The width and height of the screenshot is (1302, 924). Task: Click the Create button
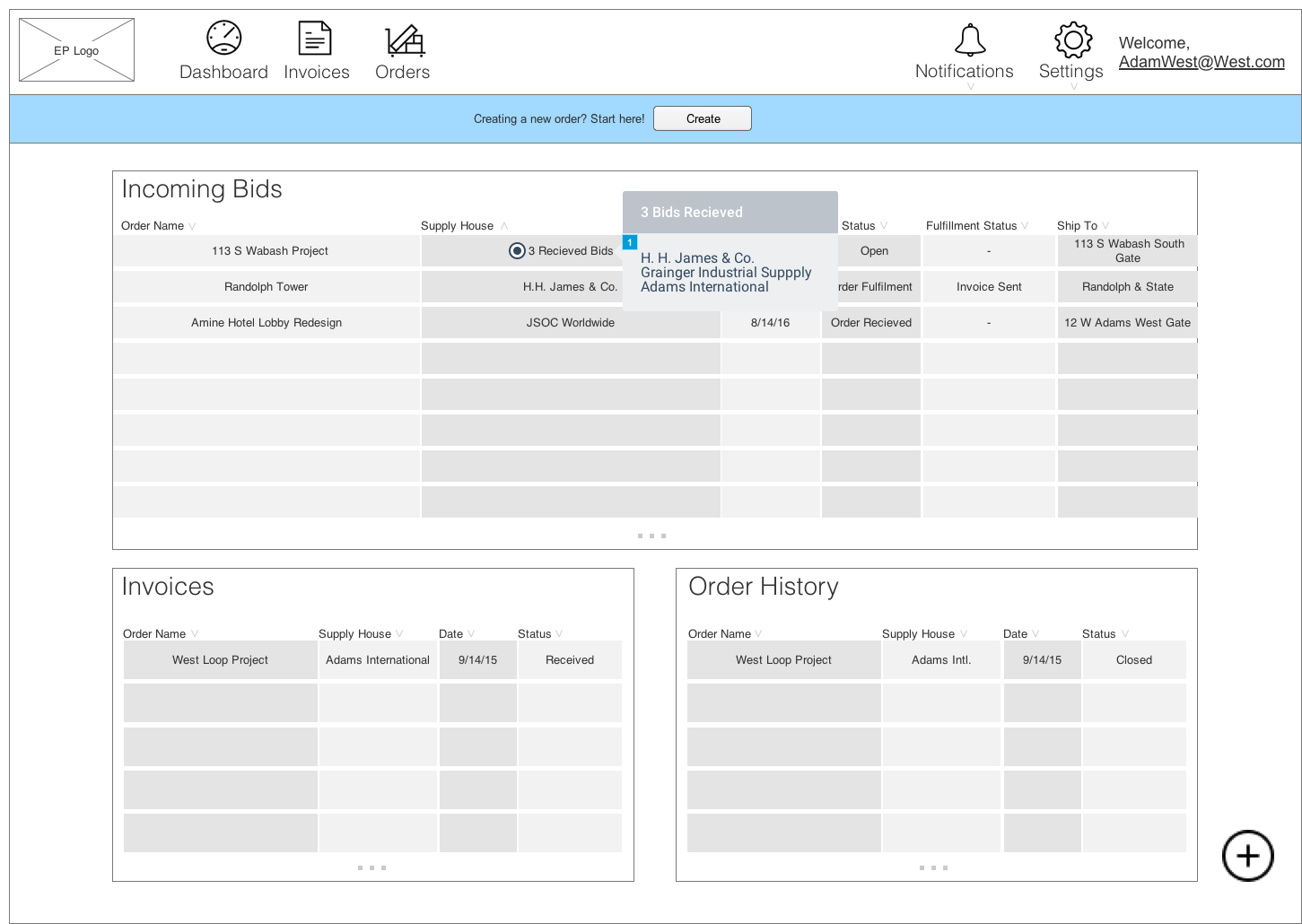[703, 118]
